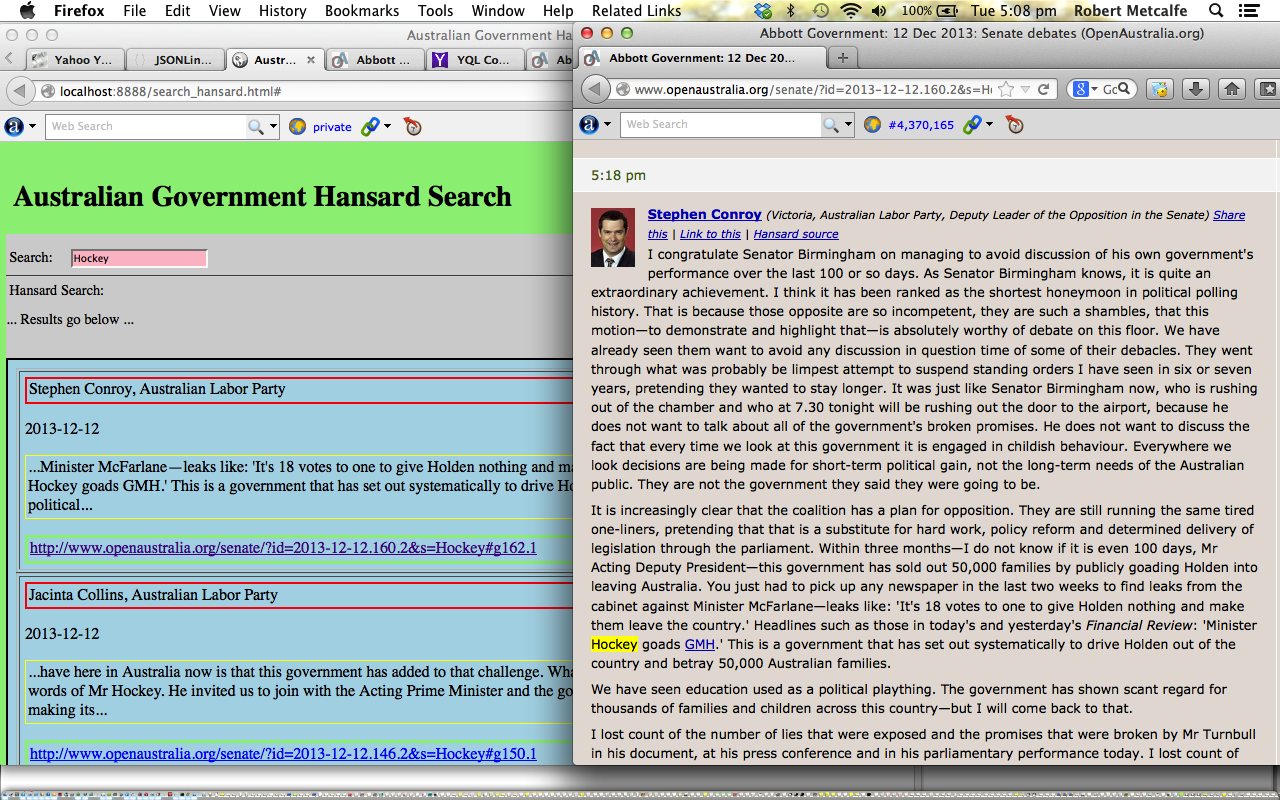Open the bookmarks toolbar star button

[x=1268, y=89]
